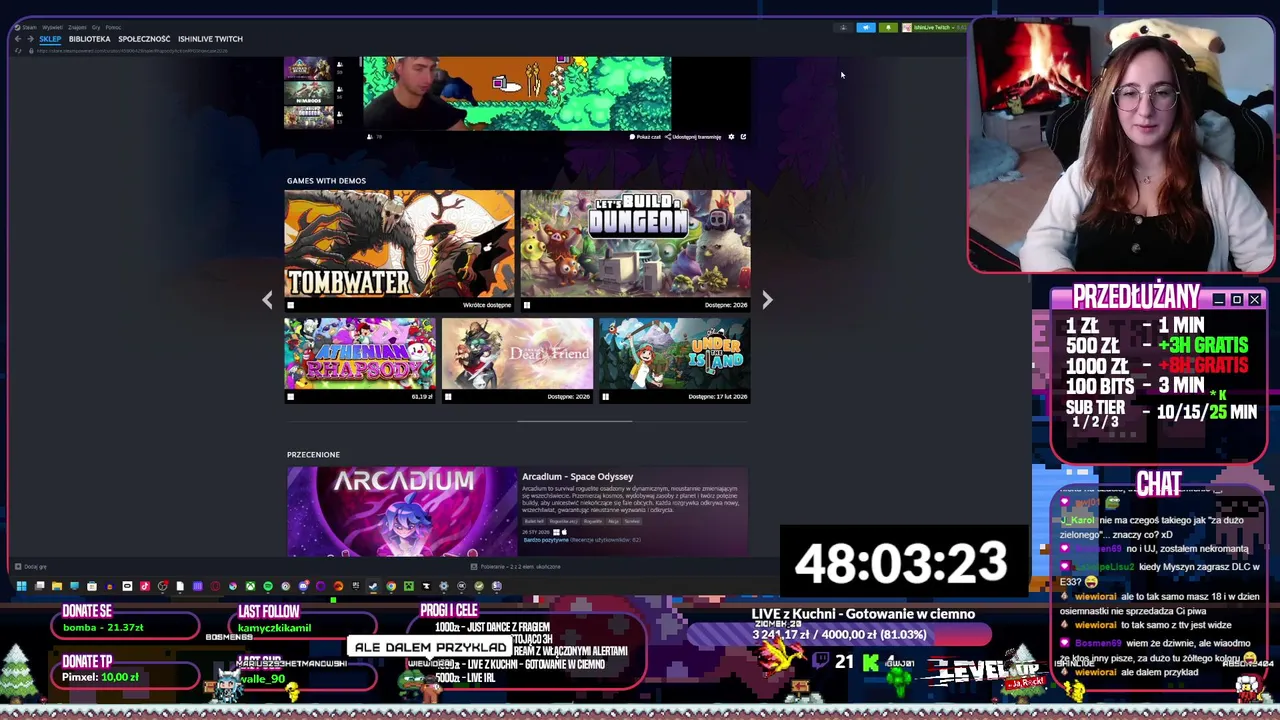Go back with Steam's back arrow
Image resolution: width=1280 pixels, height=720 pixels.
coord(18,39)
